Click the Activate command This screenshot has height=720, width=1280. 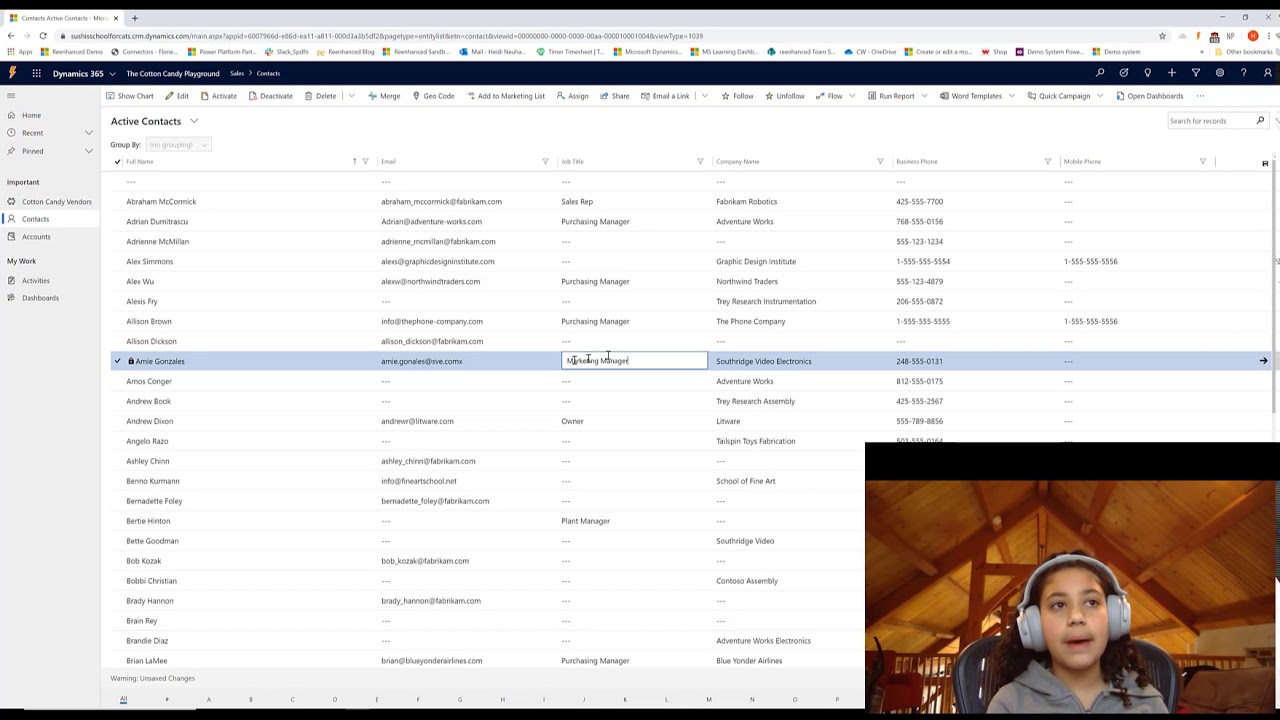click(x=218, y=96)
